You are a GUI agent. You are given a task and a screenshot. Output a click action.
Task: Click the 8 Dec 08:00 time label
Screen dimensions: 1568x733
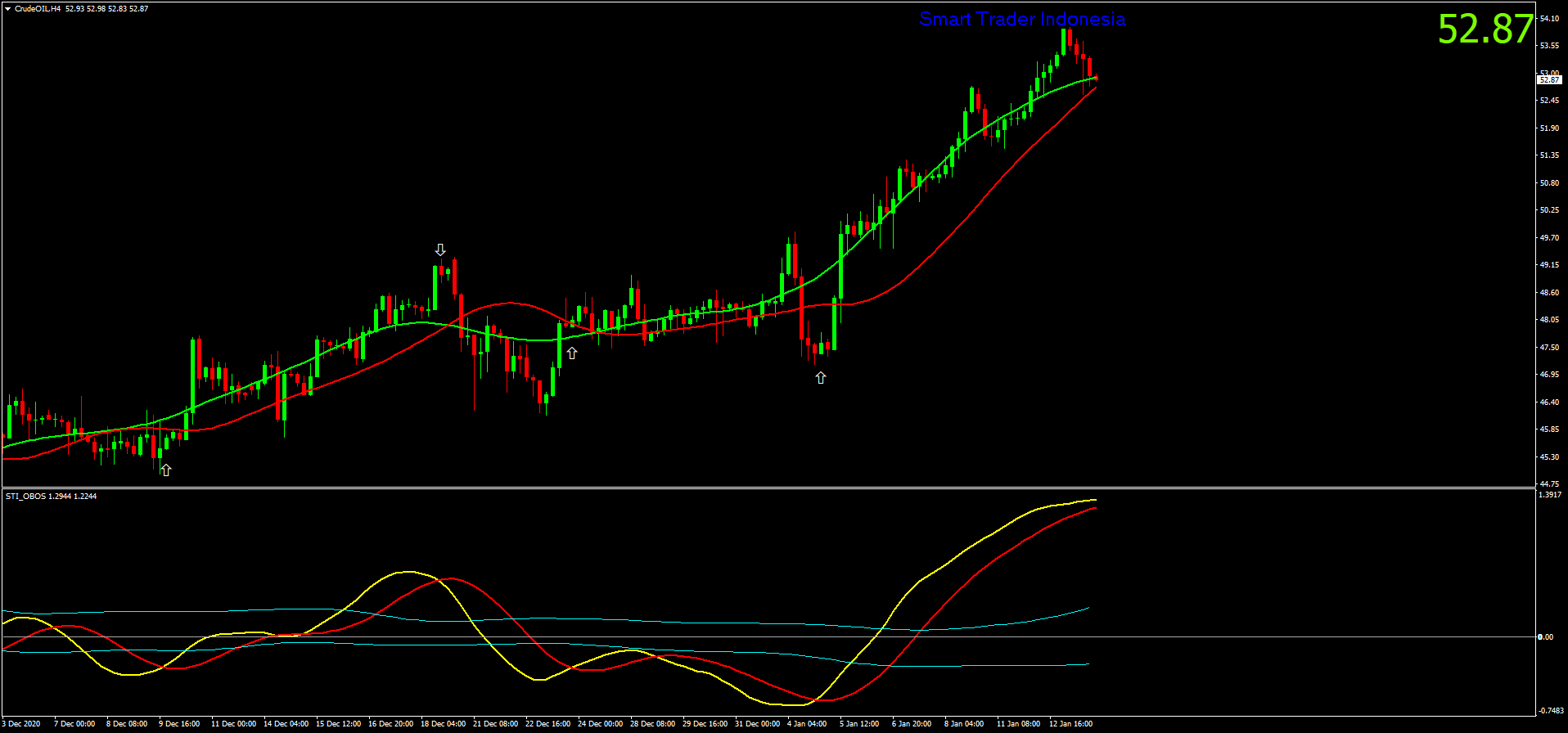(127, 724)
